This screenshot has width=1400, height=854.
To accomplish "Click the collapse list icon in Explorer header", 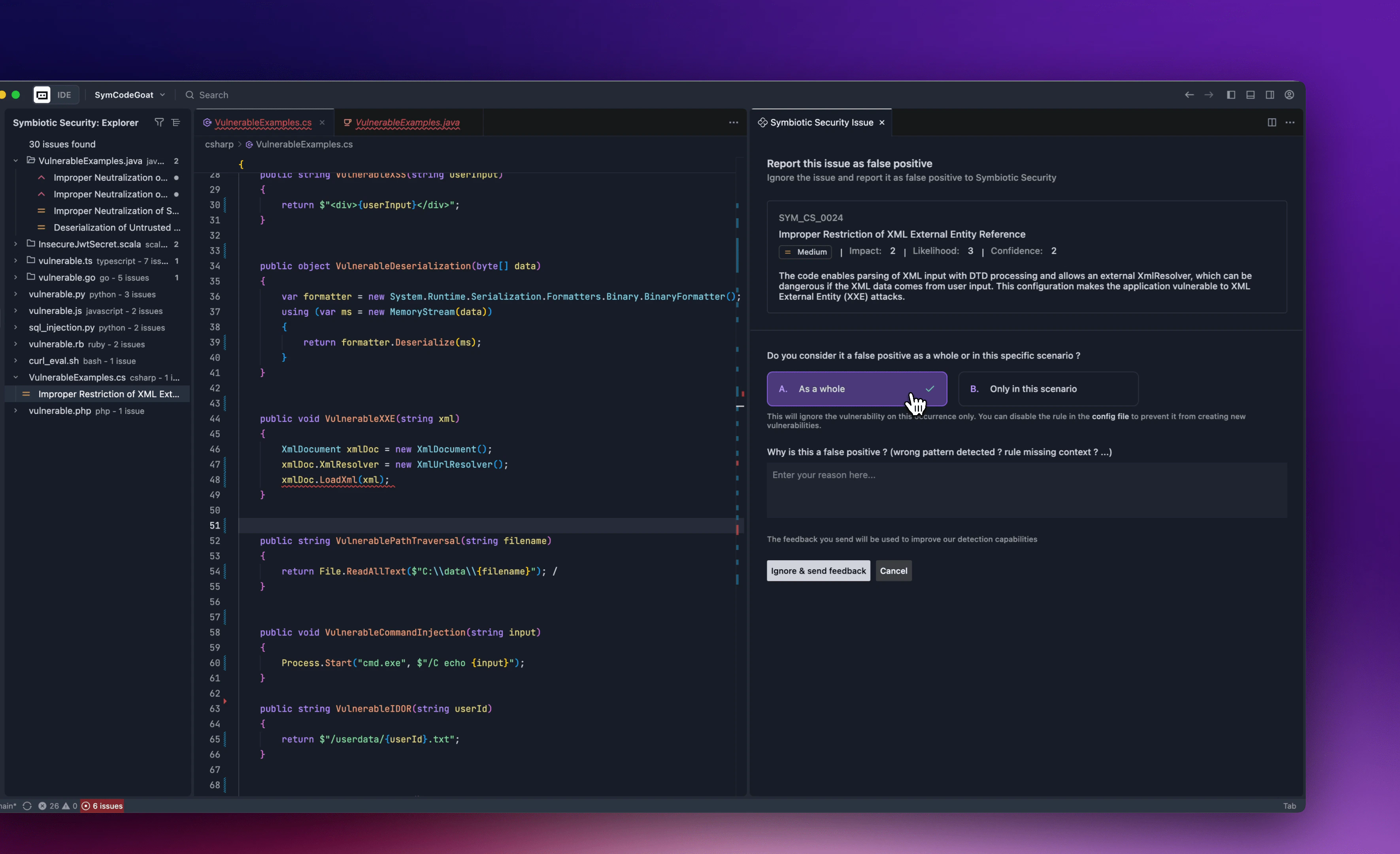I will point(176,122).
